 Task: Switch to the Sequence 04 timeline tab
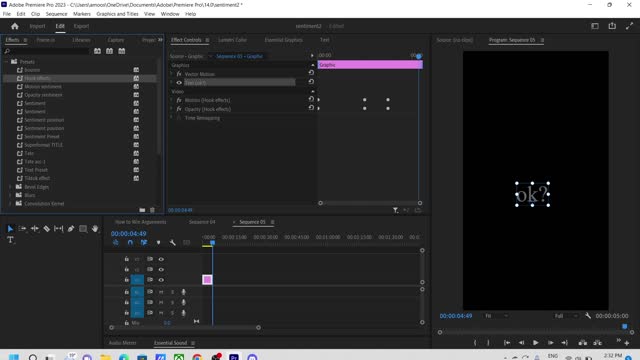(x=202, y=222)
